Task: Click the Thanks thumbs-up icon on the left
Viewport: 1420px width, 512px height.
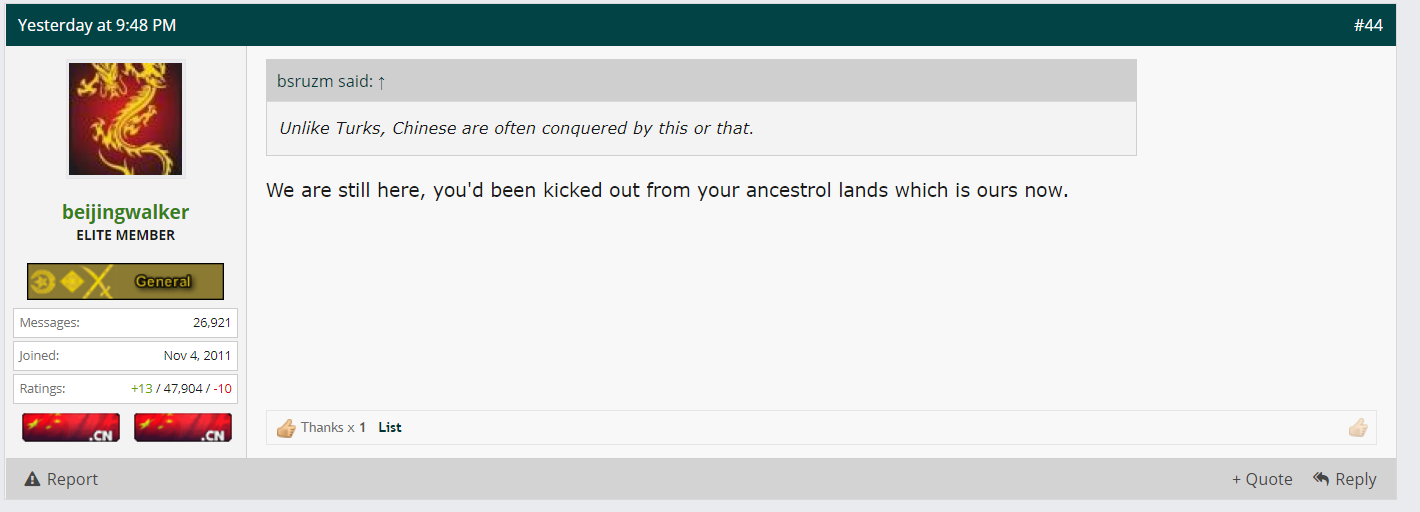Action: click(x=286, y=428)
